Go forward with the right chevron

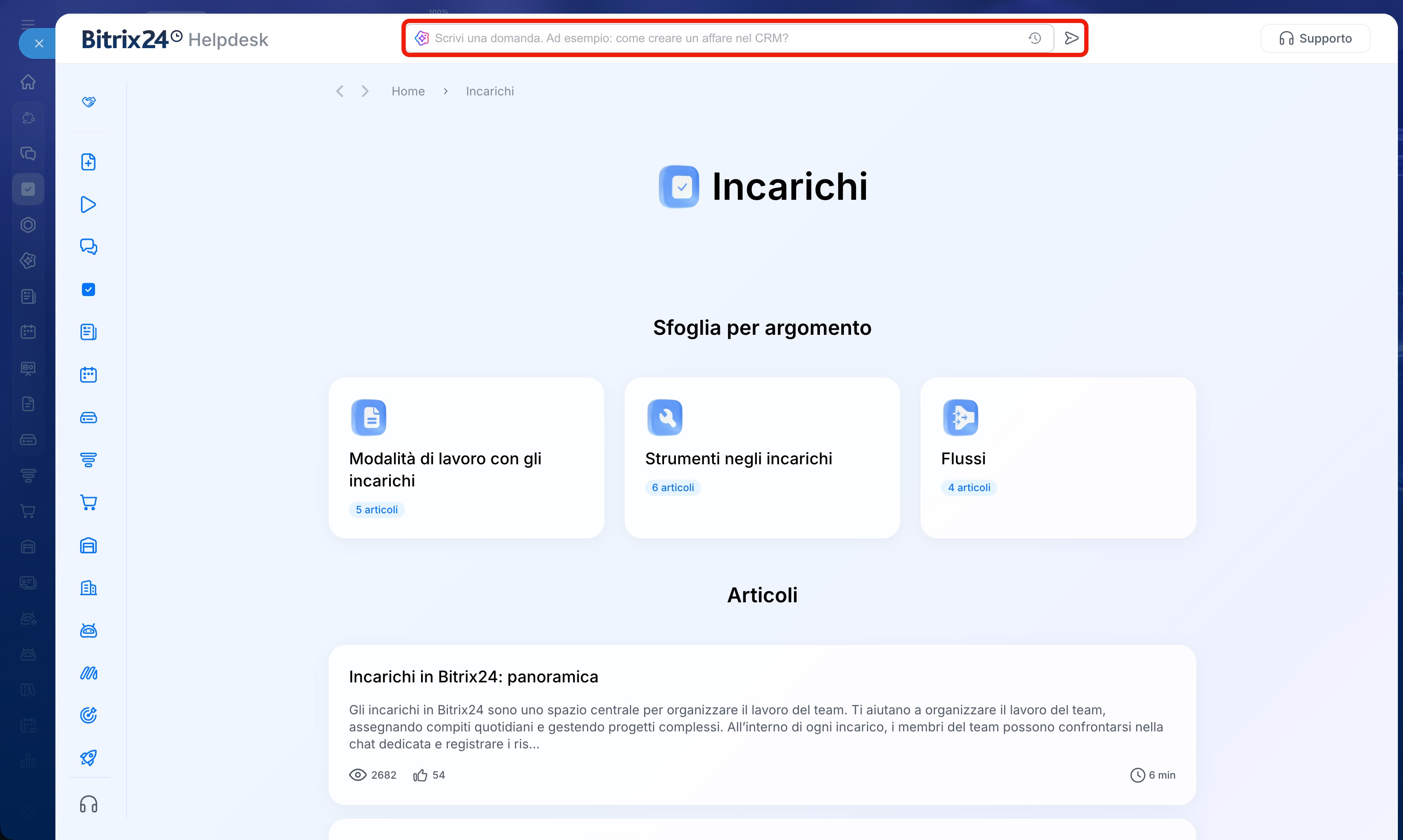coord(365,91)
